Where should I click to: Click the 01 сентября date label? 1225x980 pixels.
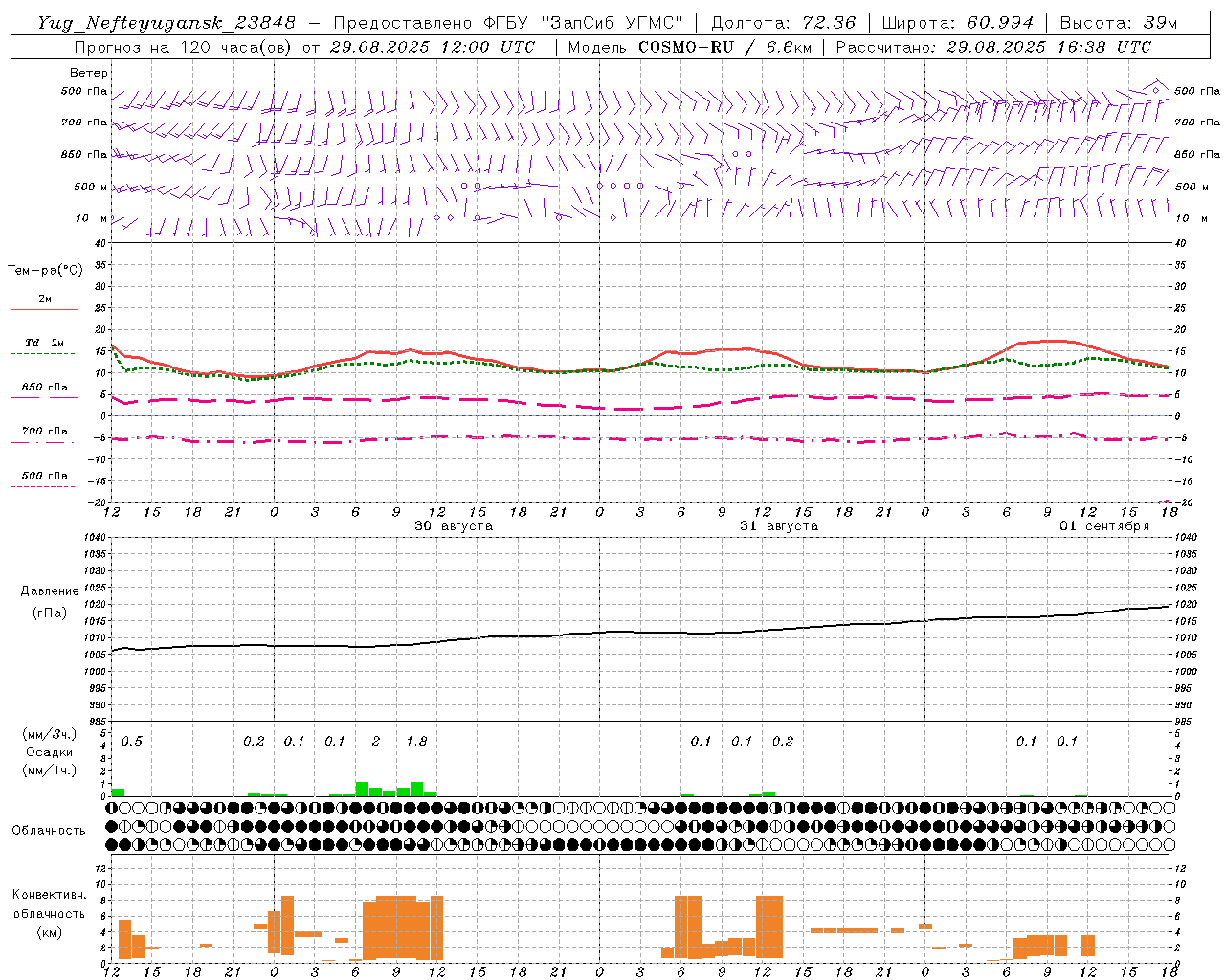click(1104, 525)
